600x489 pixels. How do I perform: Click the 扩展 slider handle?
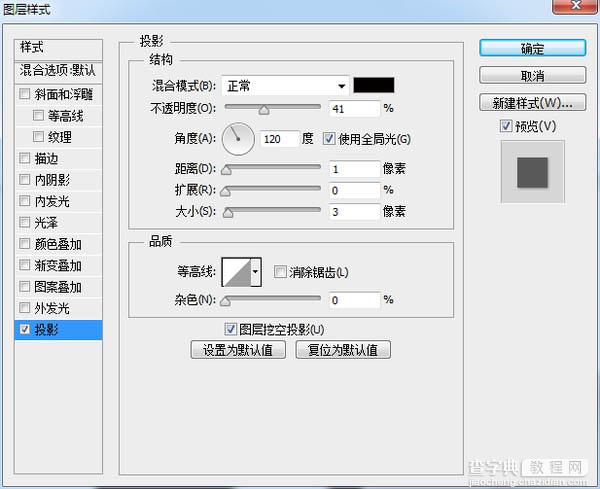(x=225, y=191)
